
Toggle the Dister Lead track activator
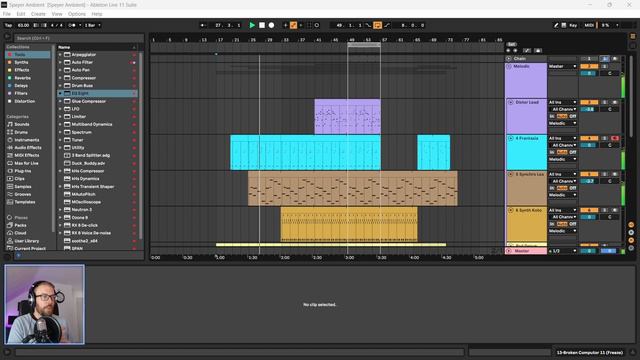(x=589, y=102)
